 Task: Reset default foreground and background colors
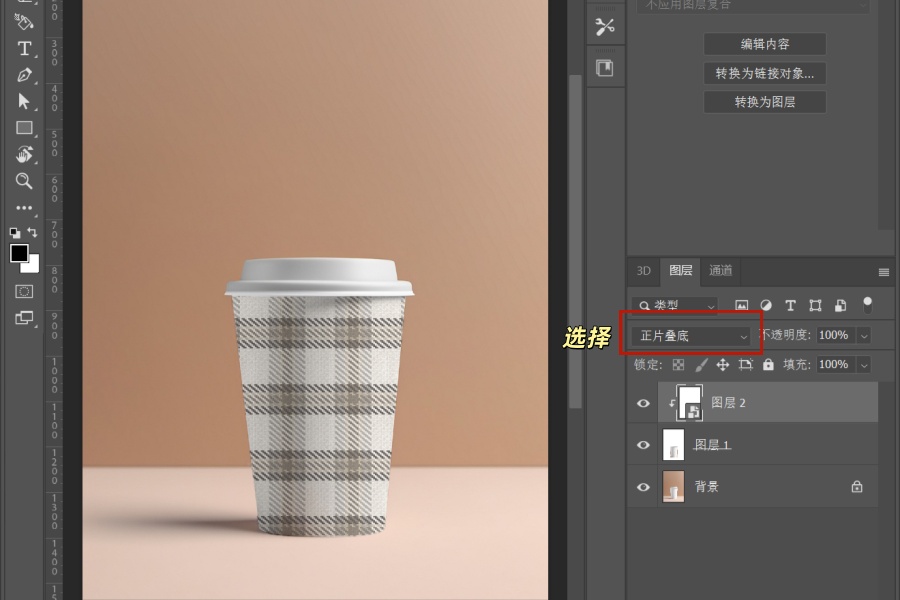click(15, 233)
